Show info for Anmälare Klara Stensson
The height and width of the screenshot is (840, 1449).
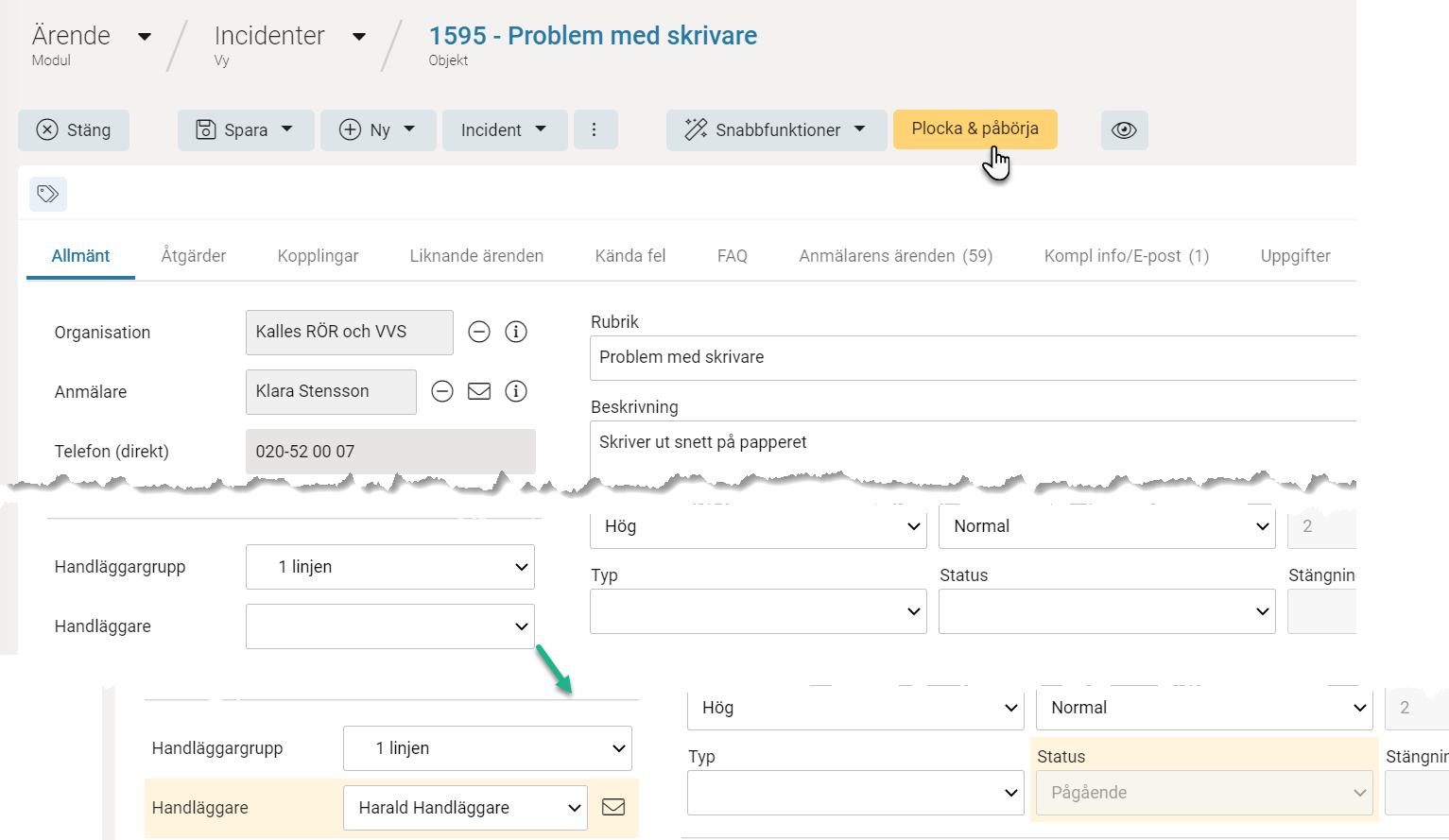[516, 392]
